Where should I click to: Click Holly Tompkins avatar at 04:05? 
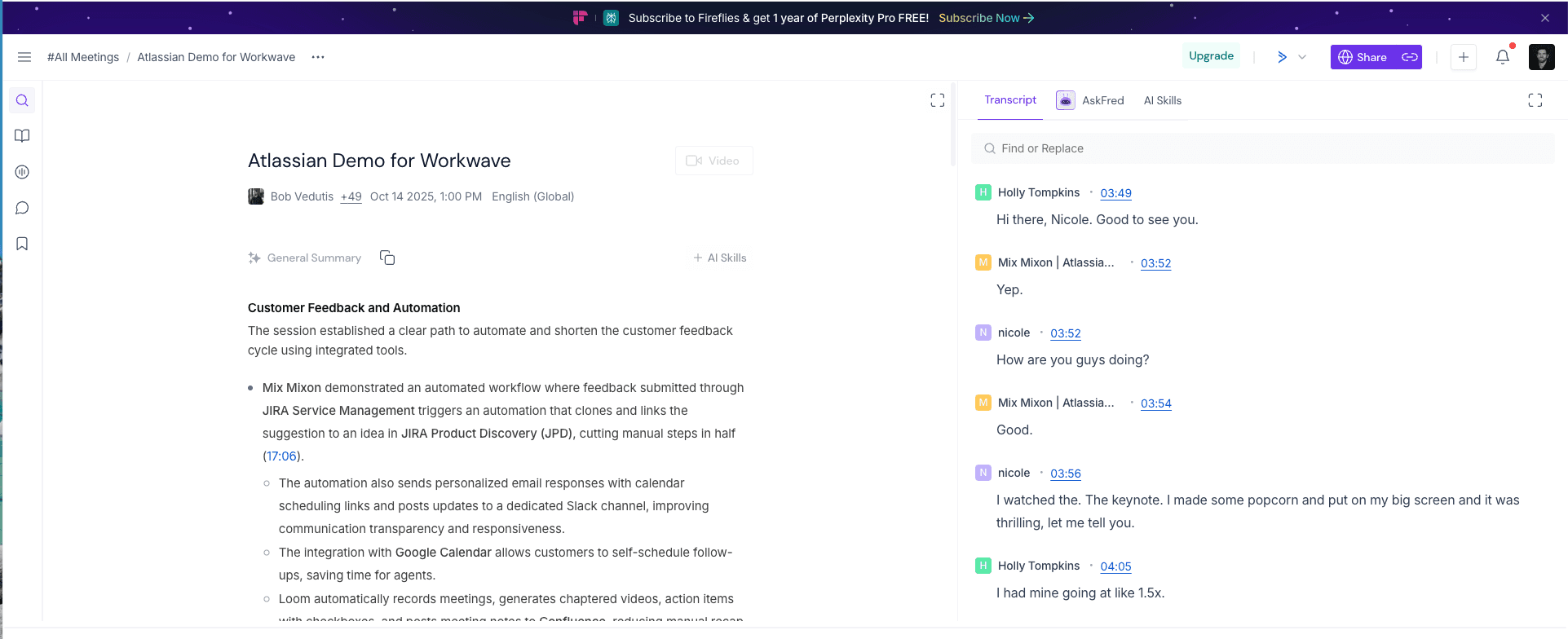tap(983, 566)
